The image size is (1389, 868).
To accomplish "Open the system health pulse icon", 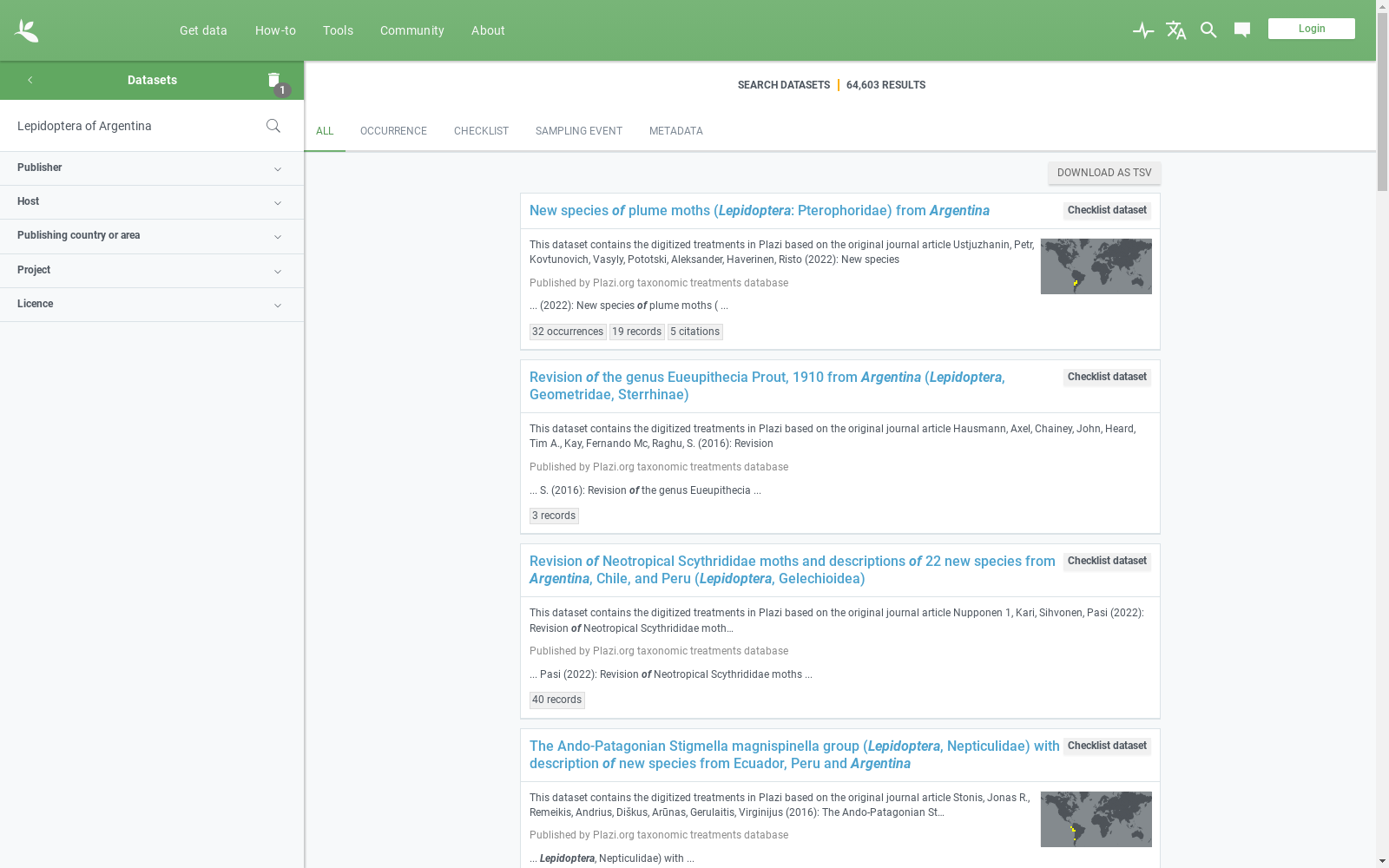I will 1143,30.
